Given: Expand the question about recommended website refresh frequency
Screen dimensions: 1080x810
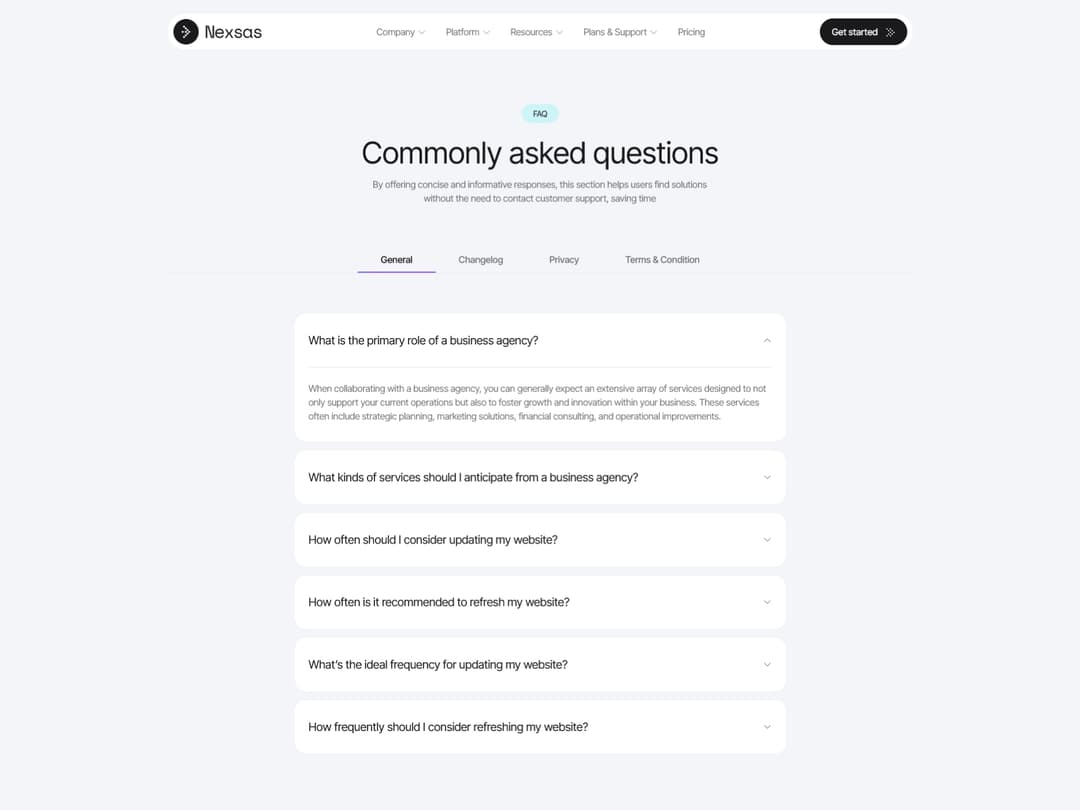Looking at the screenshot, I should [540, 602].
